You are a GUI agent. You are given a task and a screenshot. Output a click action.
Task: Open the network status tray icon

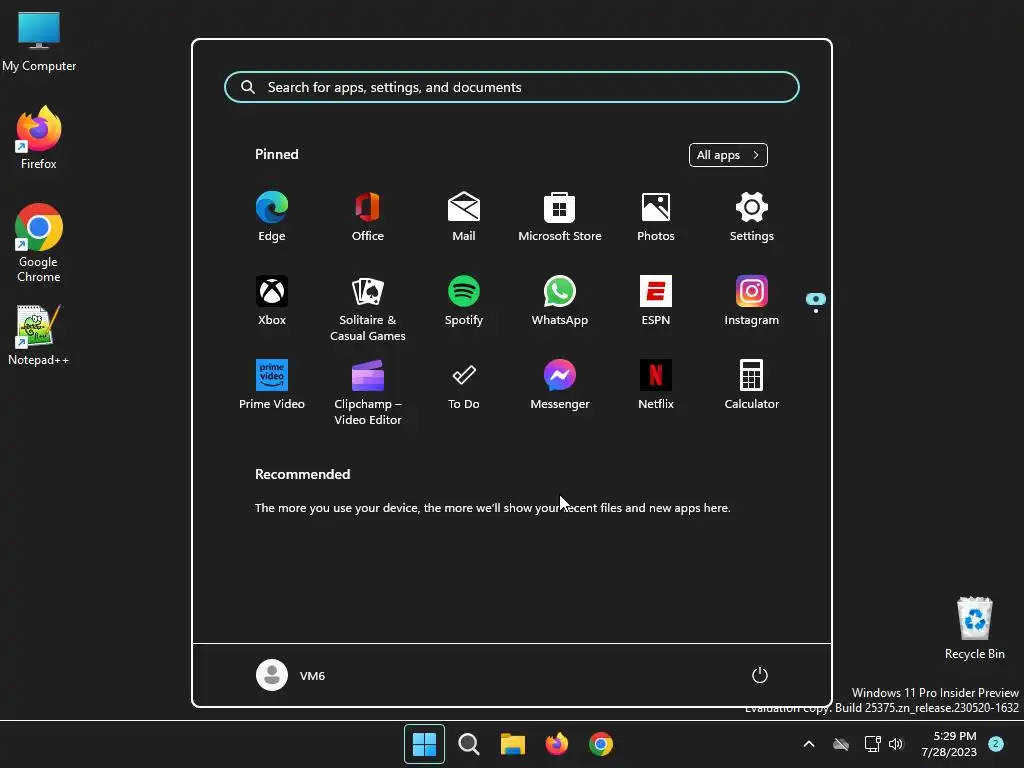click(872, 744)
